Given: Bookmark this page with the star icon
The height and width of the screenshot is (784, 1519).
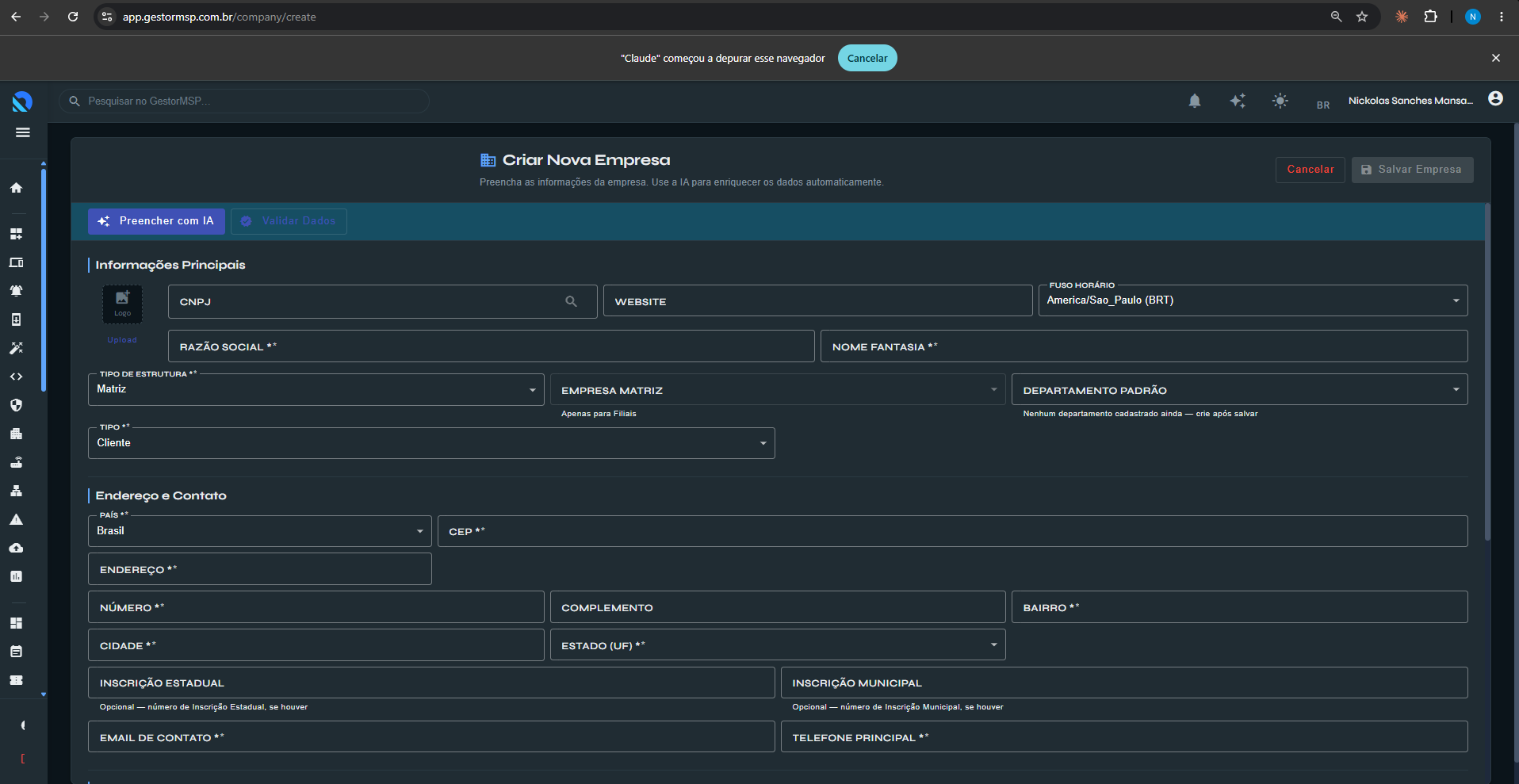Looking at the screenshot, I should tap(1362, 17).
